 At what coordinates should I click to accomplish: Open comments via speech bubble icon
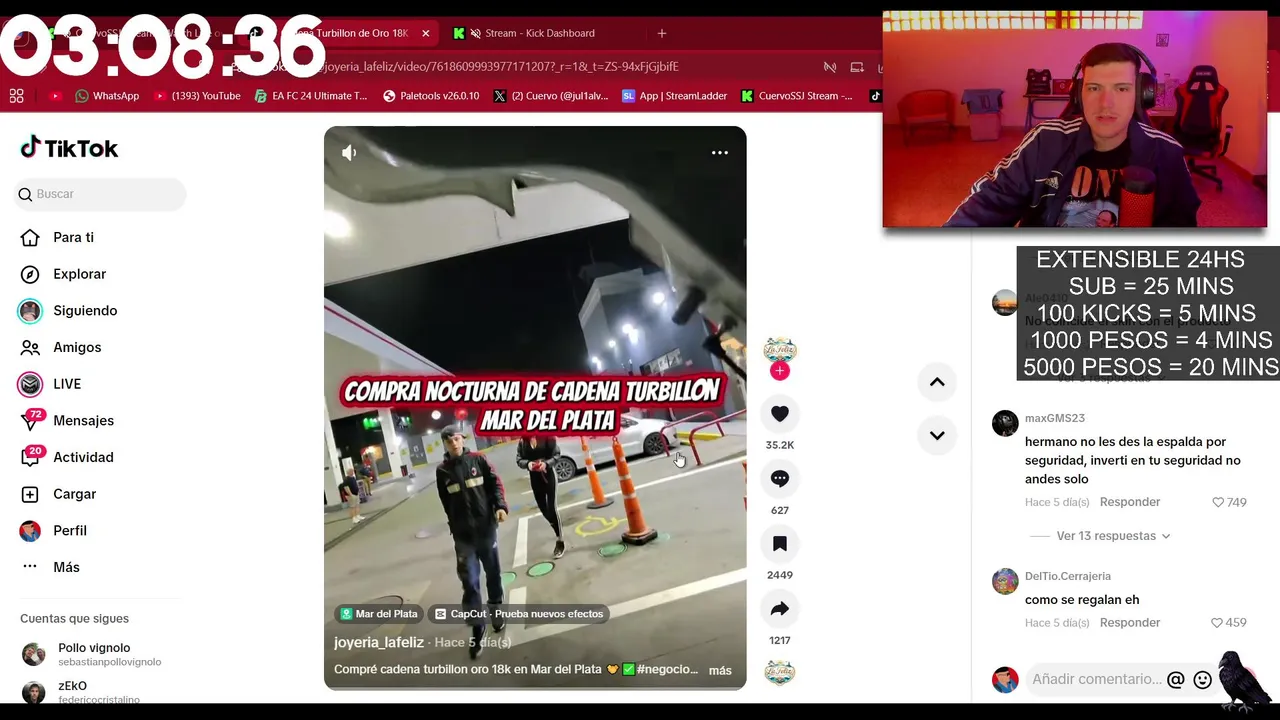(x=780, y=479)
